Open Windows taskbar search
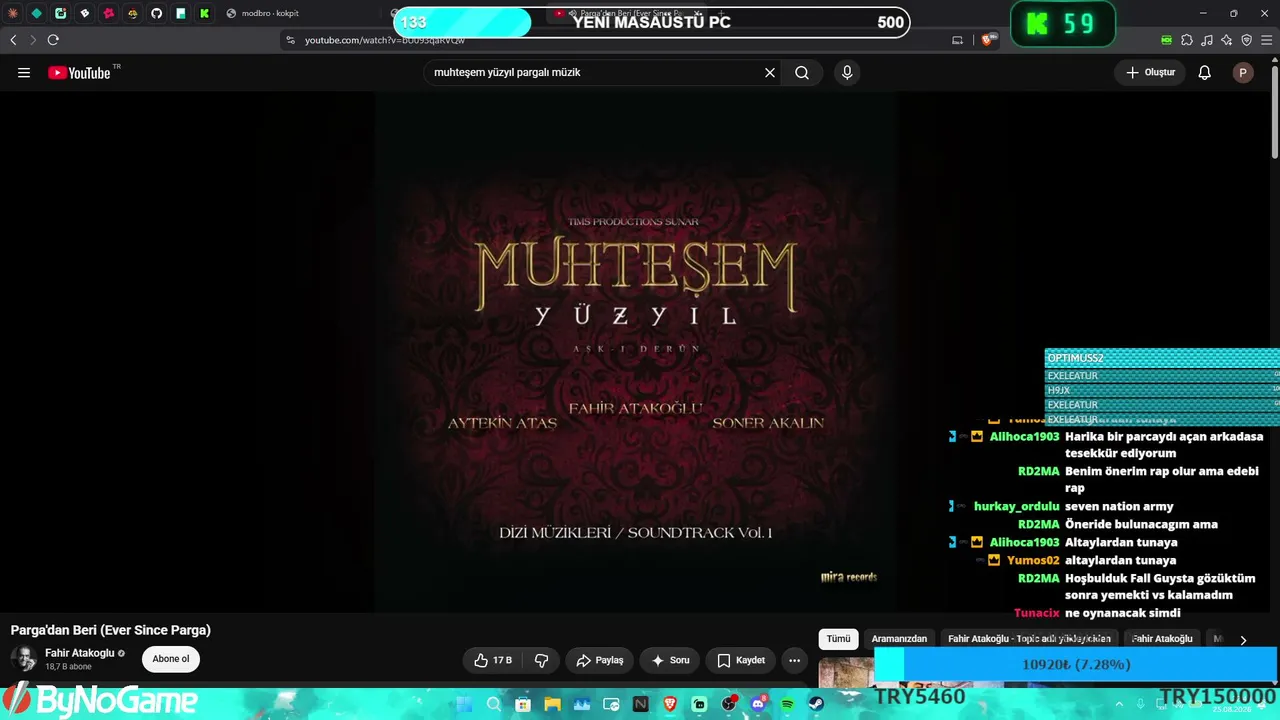1280x720 pixels. [494, 704]
